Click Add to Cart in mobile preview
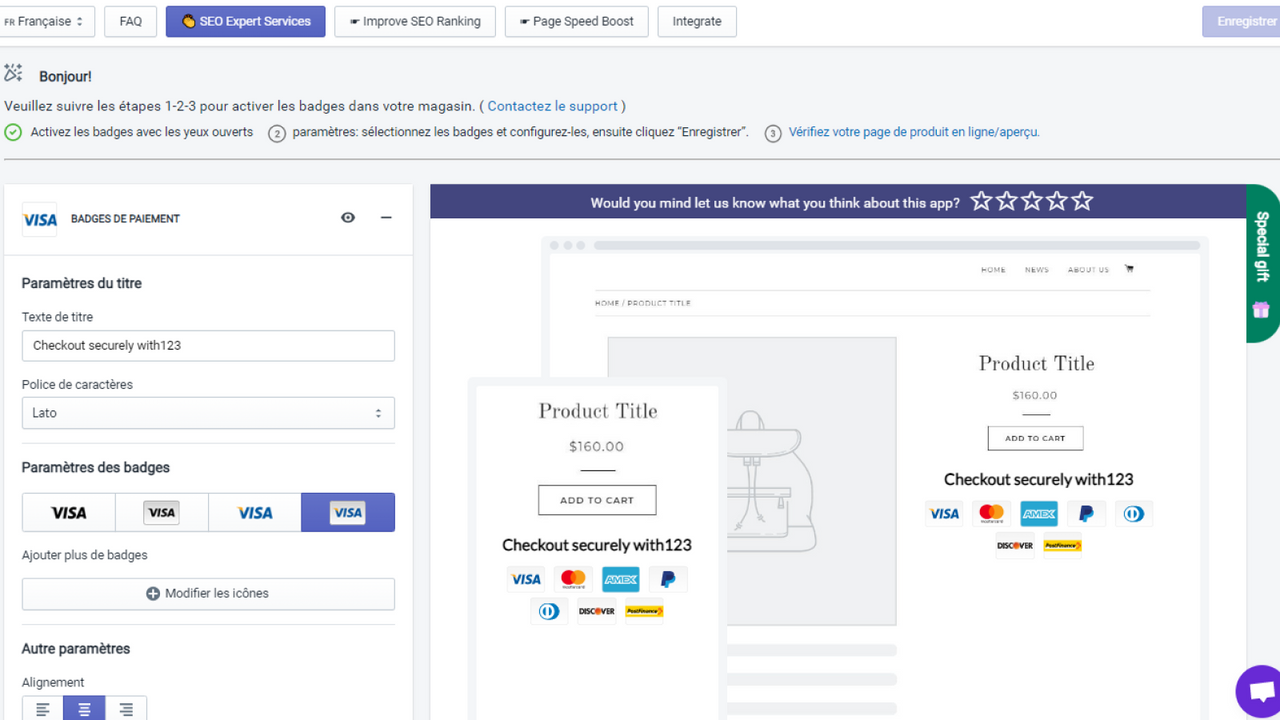Viewport: 1280px width, 720px height. pos(597,500)
